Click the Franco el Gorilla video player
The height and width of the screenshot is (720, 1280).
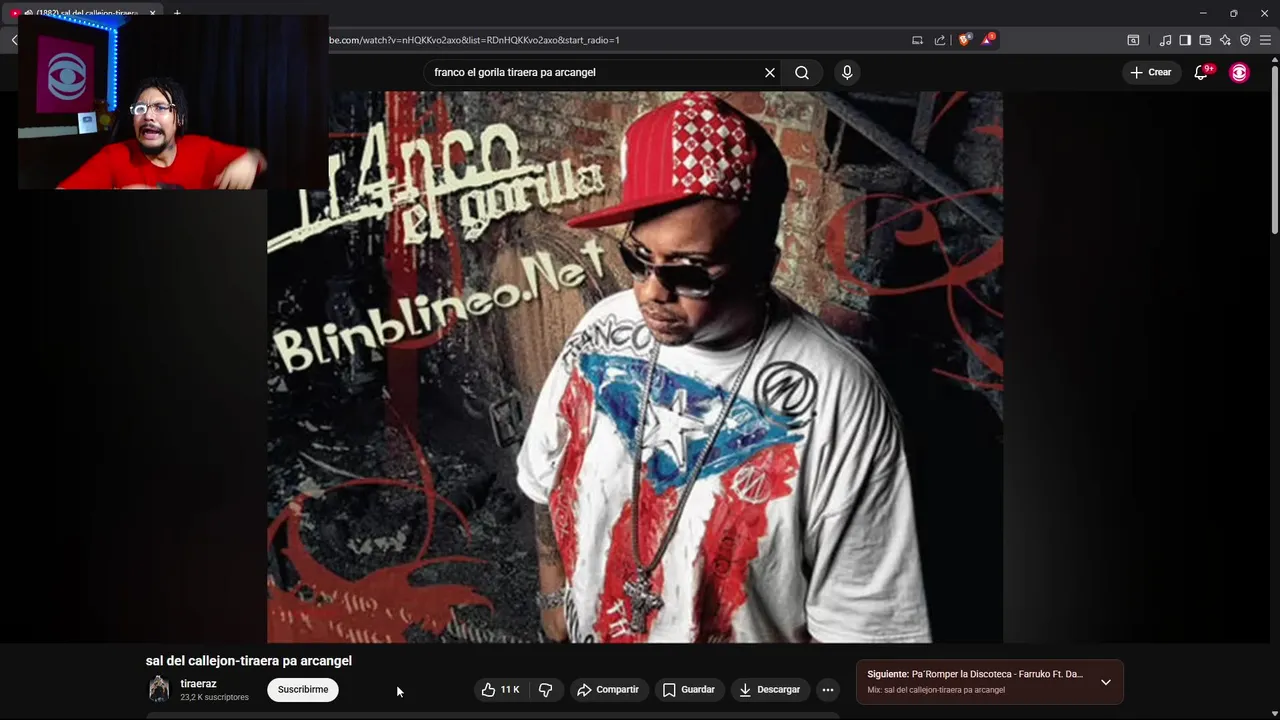point(635,367)
